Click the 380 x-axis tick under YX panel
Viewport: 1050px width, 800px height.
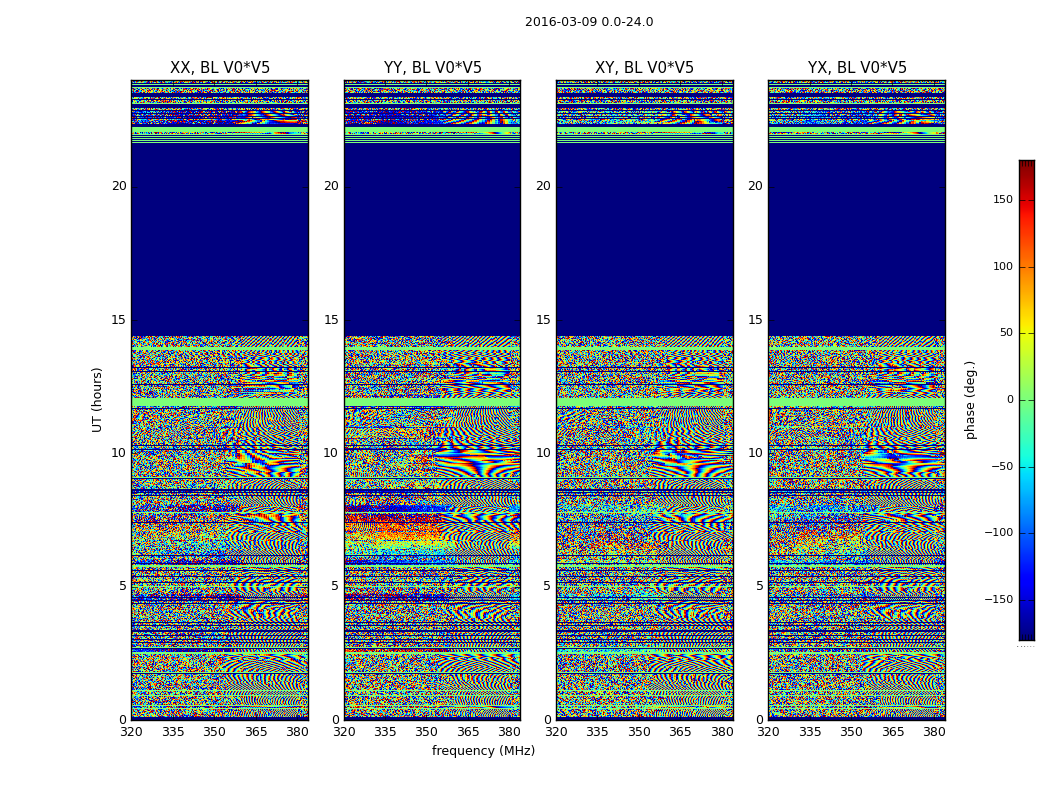[934, 732]
